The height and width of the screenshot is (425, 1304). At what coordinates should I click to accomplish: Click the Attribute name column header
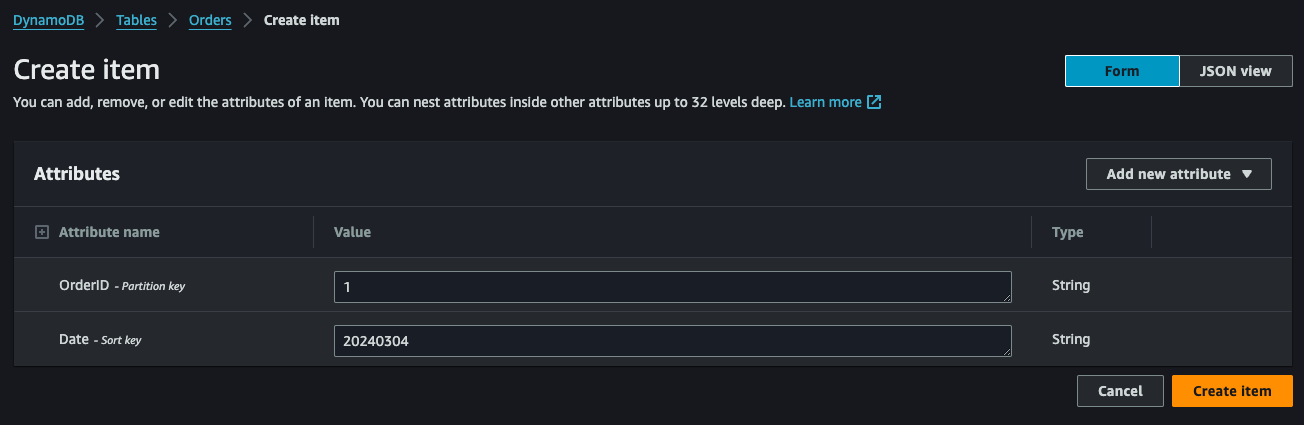click(x=109, y=232)
